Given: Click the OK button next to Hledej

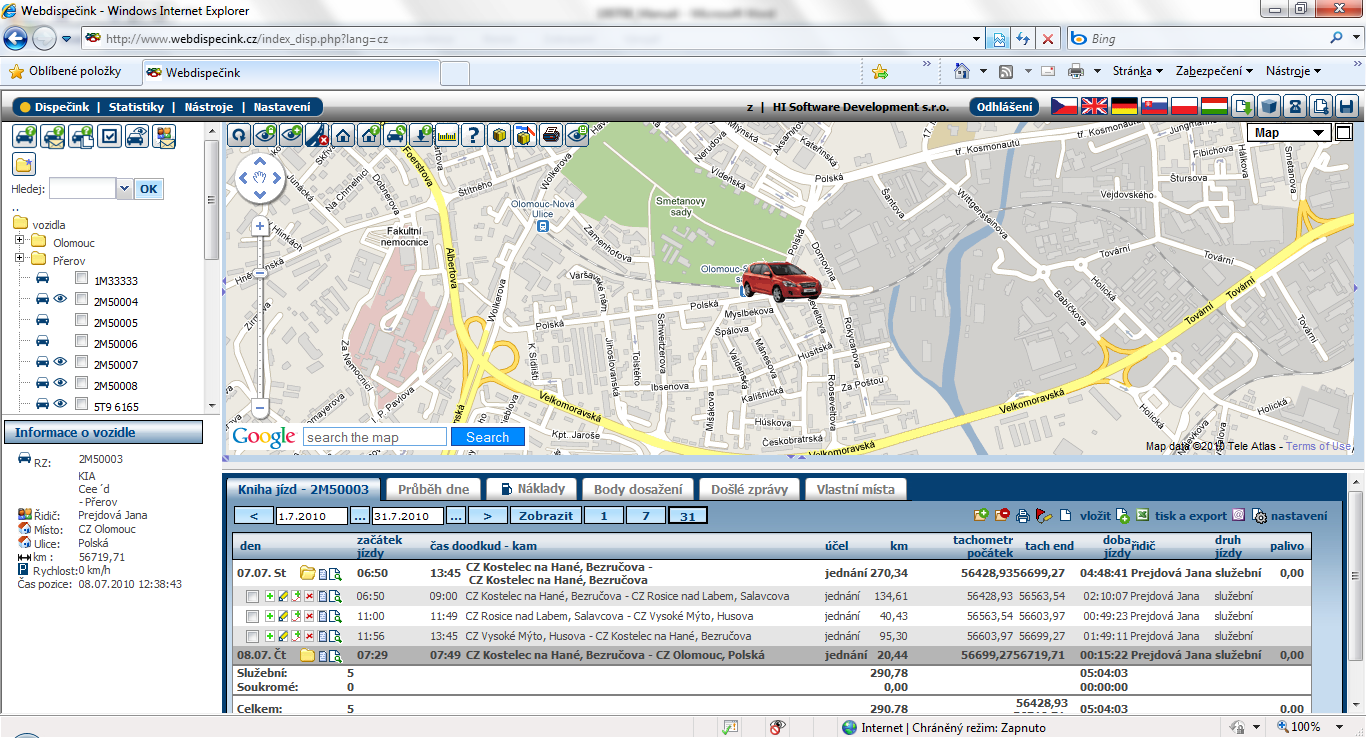Looking at the screenshot, I should click(148, 189).
